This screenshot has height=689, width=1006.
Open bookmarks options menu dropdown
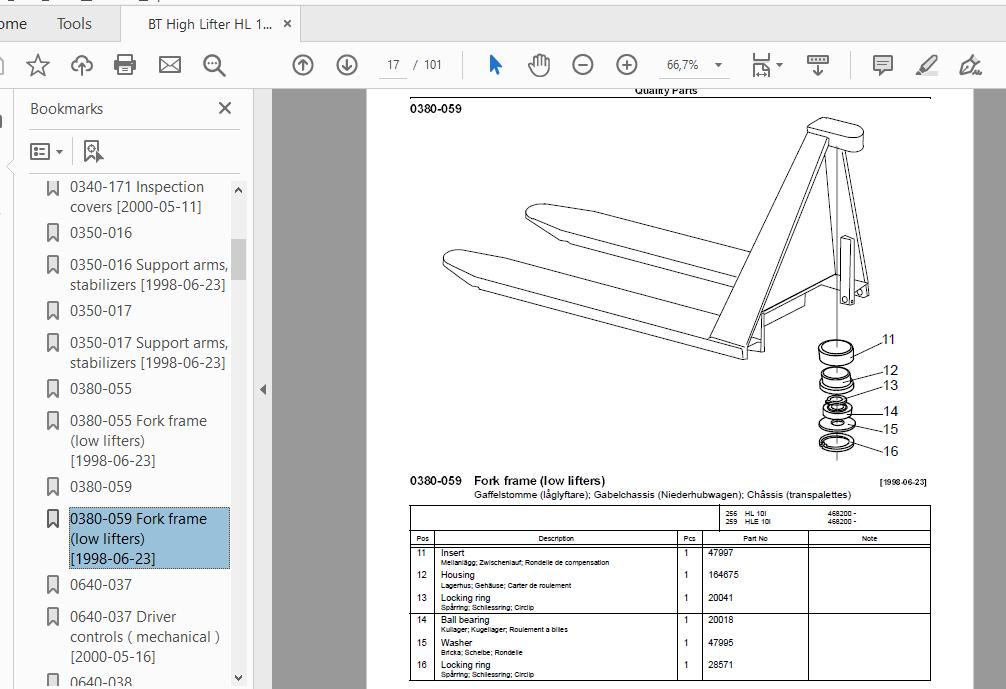coord(47,152)
